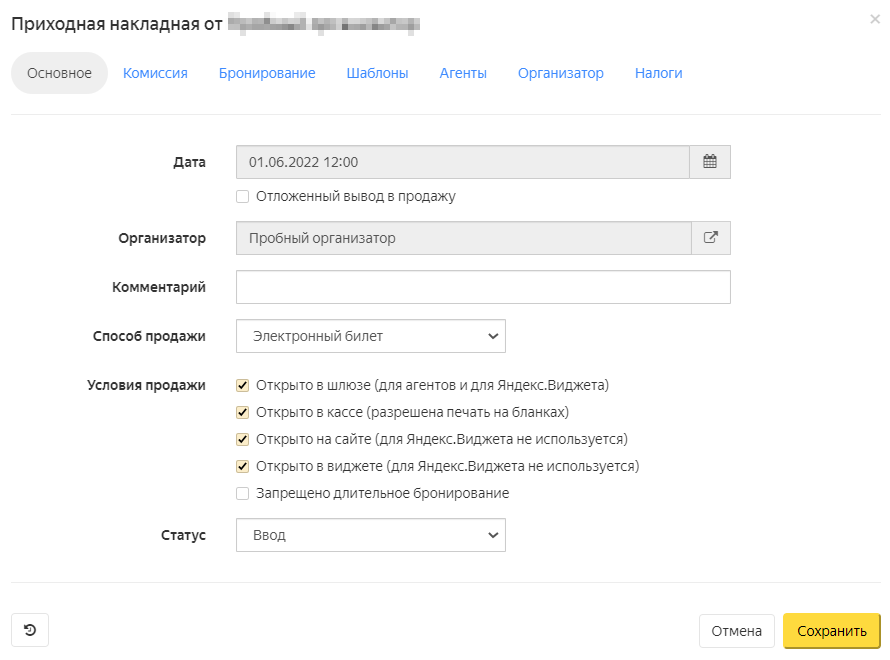Click the Отмена button
890x660 pixels.
pyautogui.click(x=736, y=631)
